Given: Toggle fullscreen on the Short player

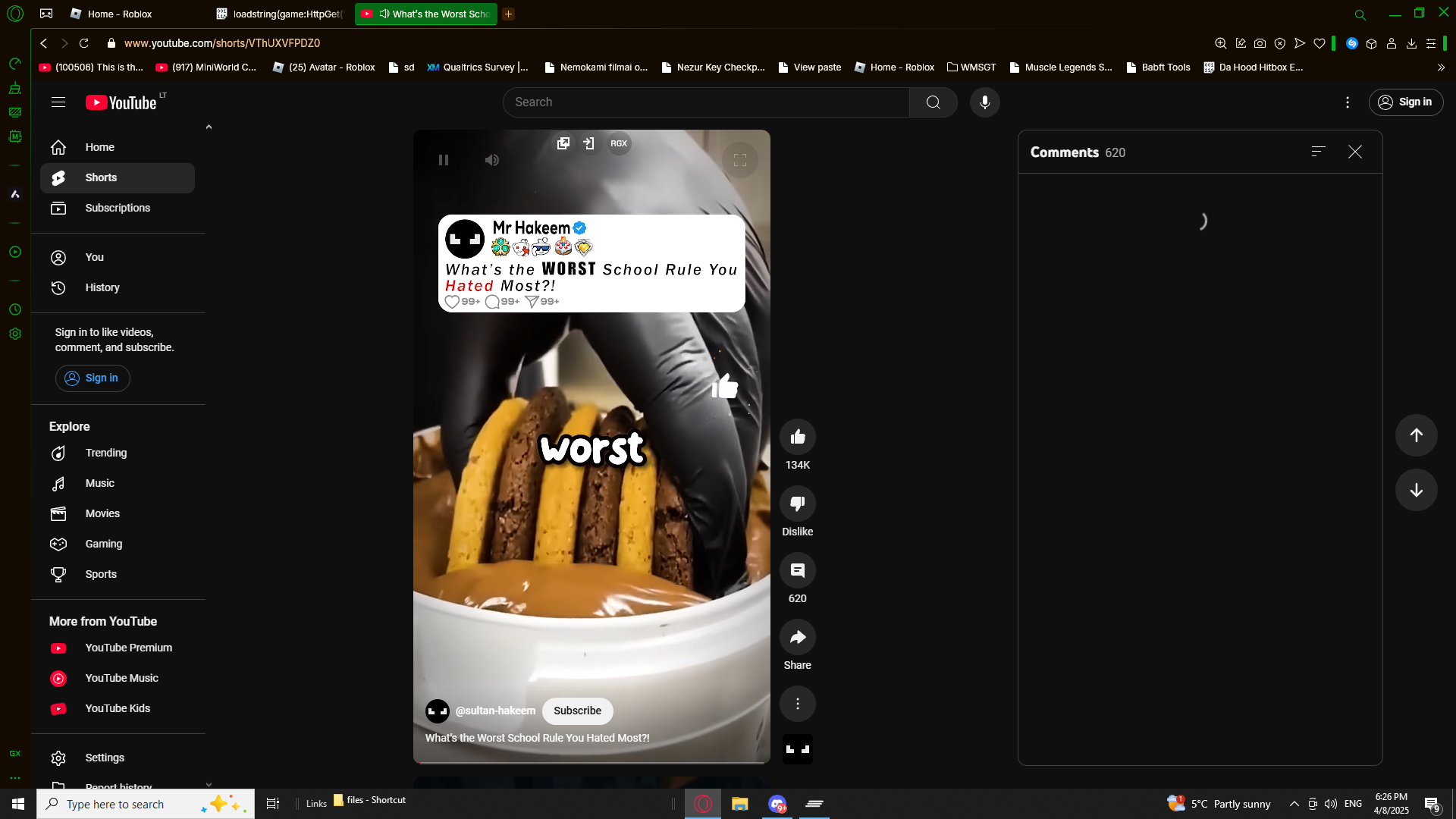Looking at the screenshot, I should tap(740, 160).
